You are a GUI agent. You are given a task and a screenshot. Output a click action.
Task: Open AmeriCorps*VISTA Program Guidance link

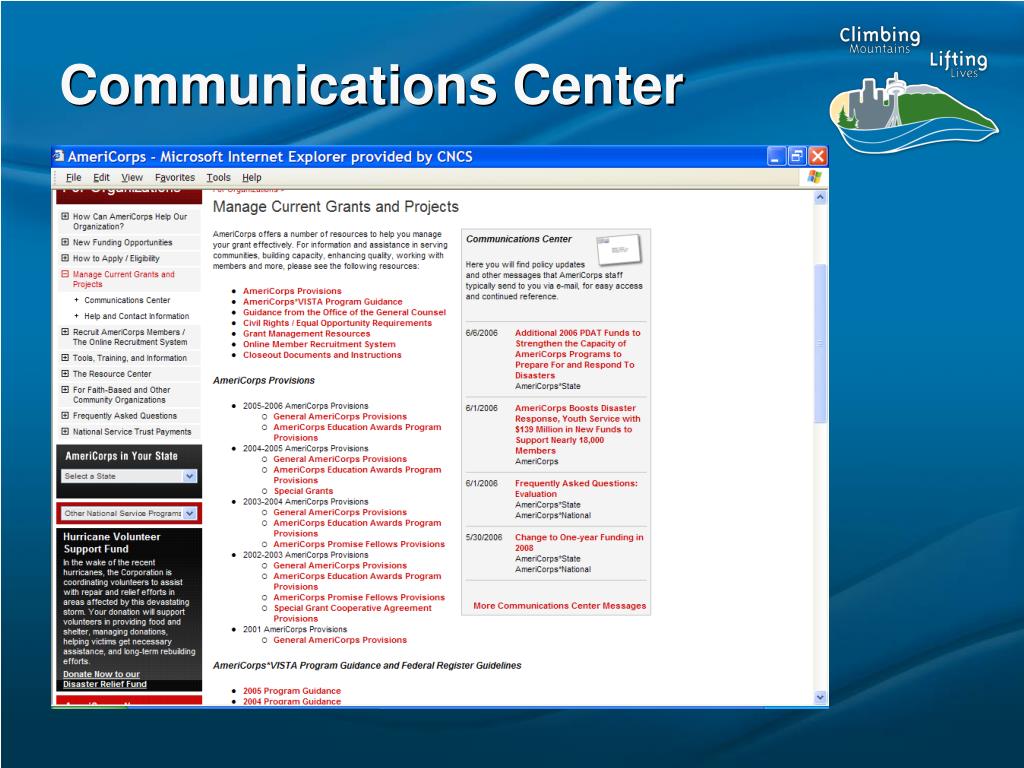[323, 302]
